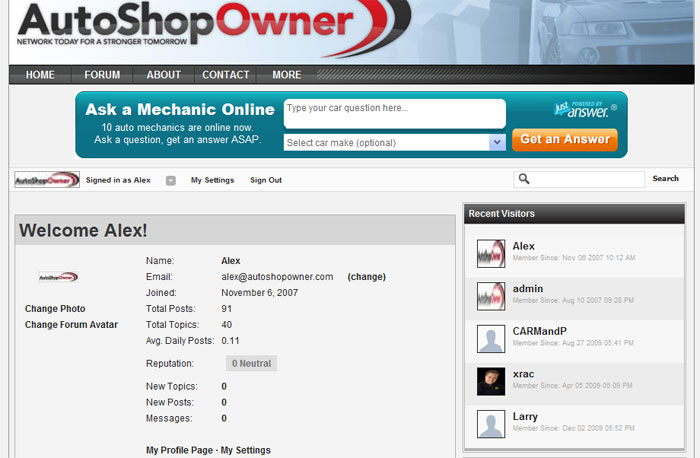Click the Total Posts value 91
Image resolution: width=700 pixels, height=458 pixels.
pos(226,309)
